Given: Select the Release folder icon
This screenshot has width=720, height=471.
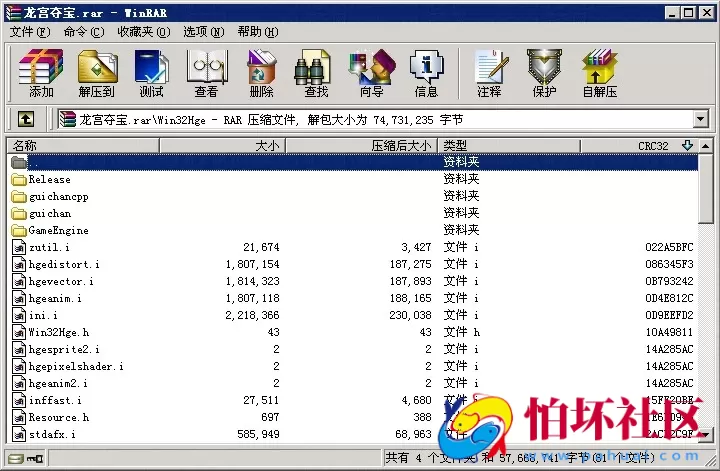Looking at the screenshot, I should click(x=19, y=179).
